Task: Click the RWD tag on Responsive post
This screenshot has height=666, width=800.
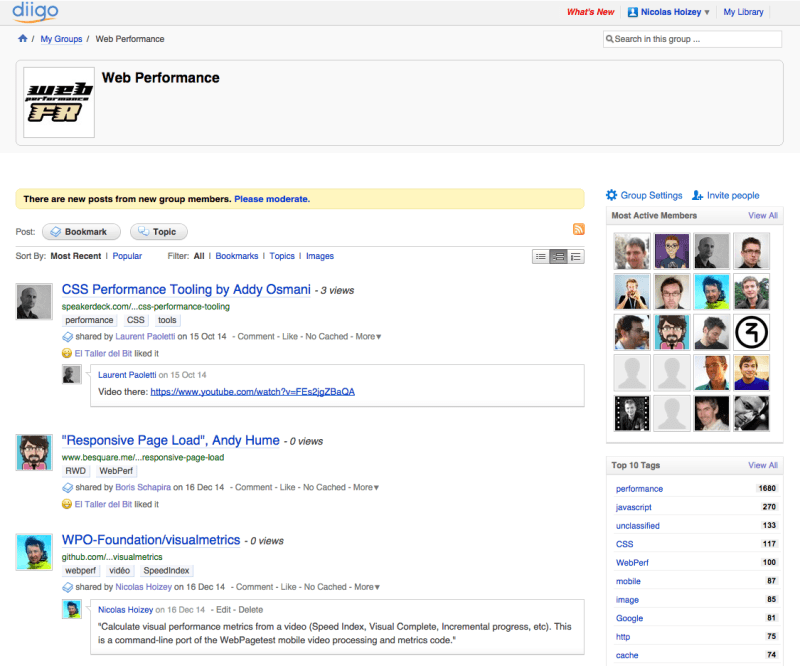Action: [76, 471]
